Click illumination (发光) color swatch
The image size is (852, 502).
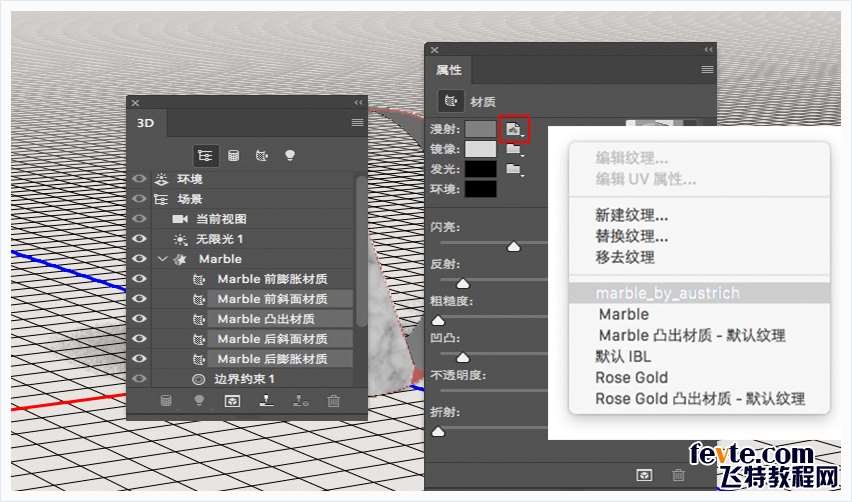point(481,169)
